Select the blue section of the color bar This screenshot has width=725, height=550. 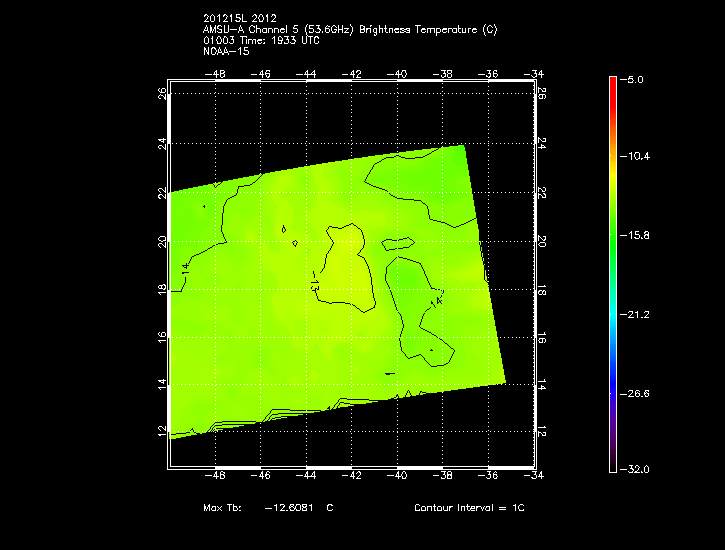point(613,385)
